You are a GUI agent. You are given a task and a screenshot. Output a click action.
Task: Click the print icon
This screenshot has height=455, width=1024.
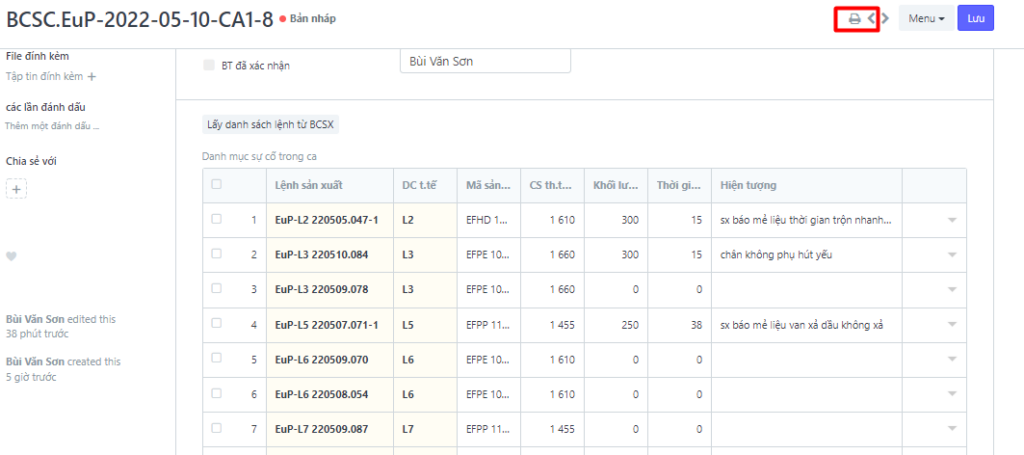pos(854,19)
